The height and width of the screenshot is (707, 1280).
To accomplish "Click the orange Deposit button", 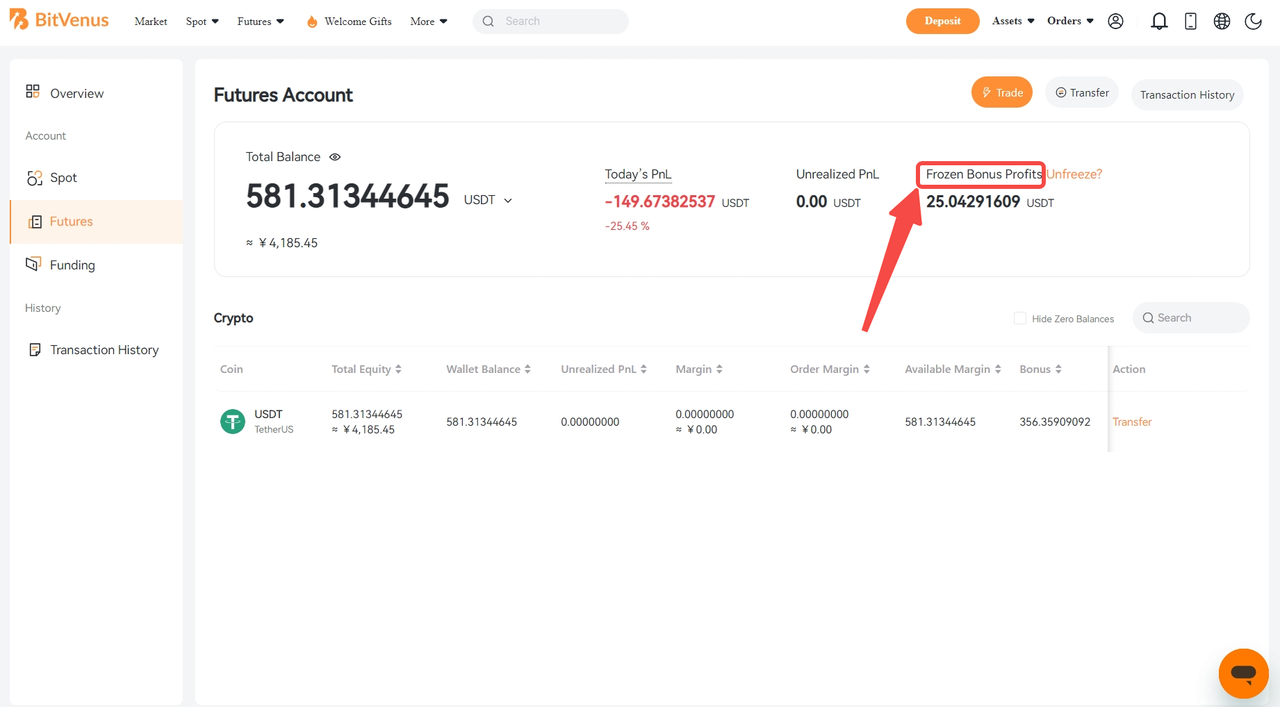I will coord(943,21).
